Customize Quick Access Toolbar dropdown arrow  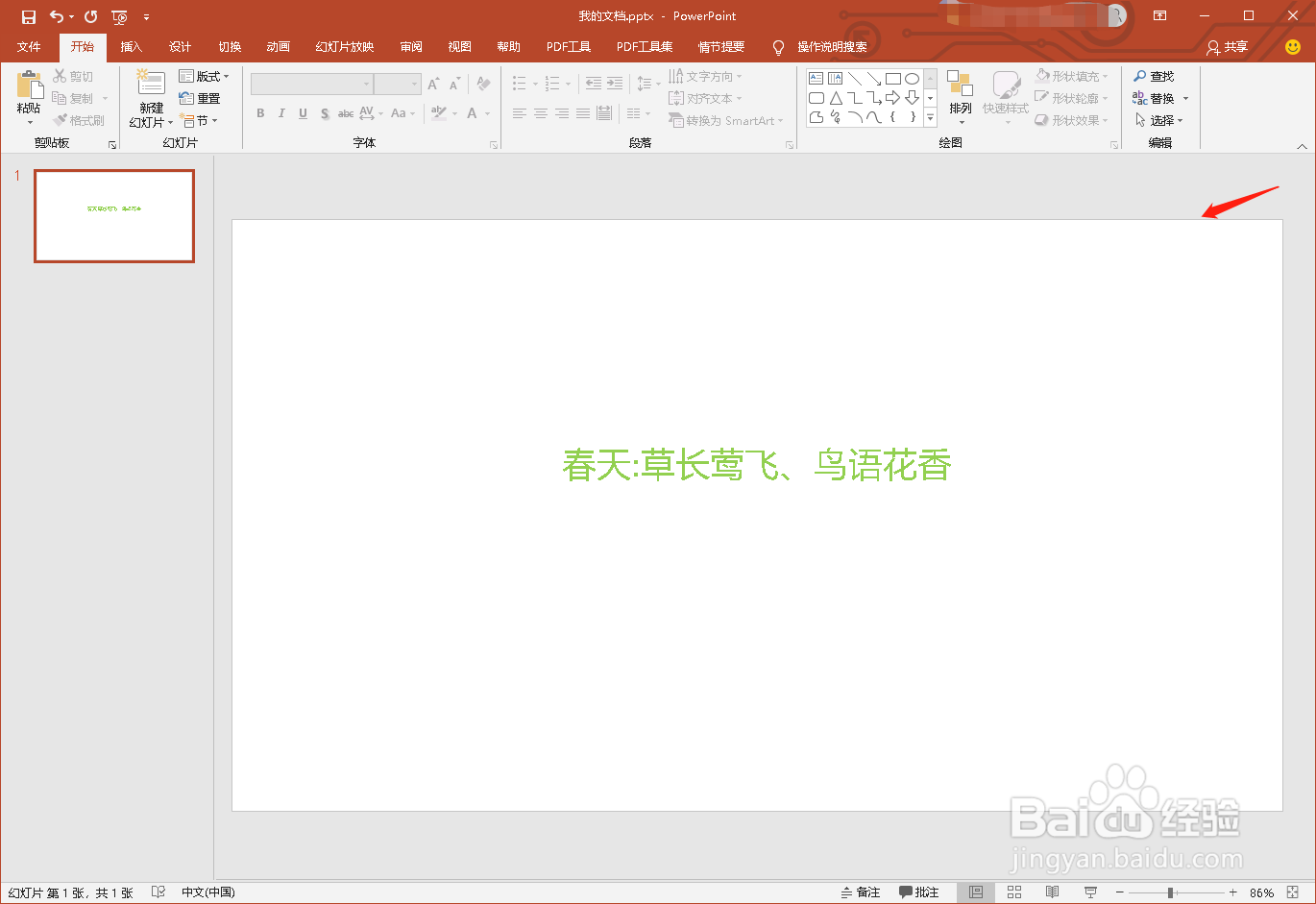[146, 17]
